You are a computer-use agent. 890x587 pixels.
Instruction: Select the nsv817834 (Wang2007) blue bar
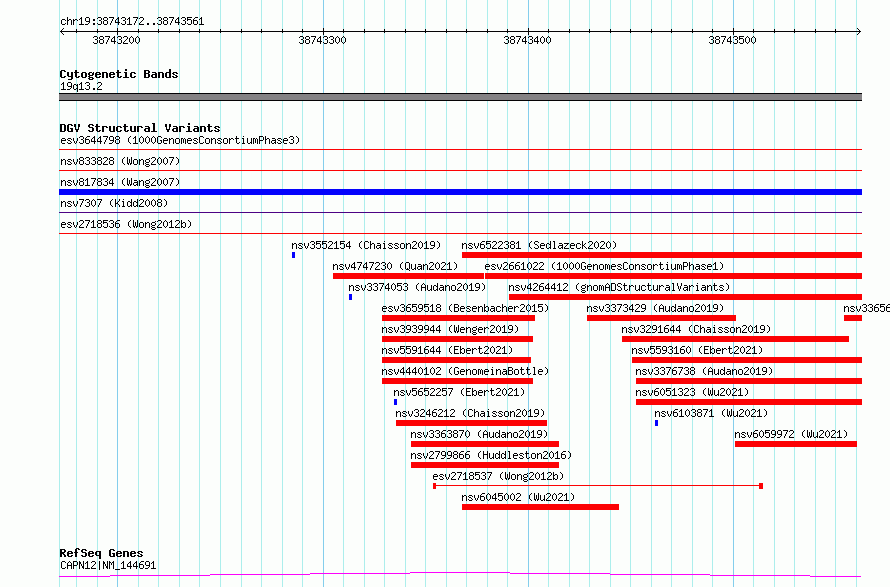click(x=460, y=192)
